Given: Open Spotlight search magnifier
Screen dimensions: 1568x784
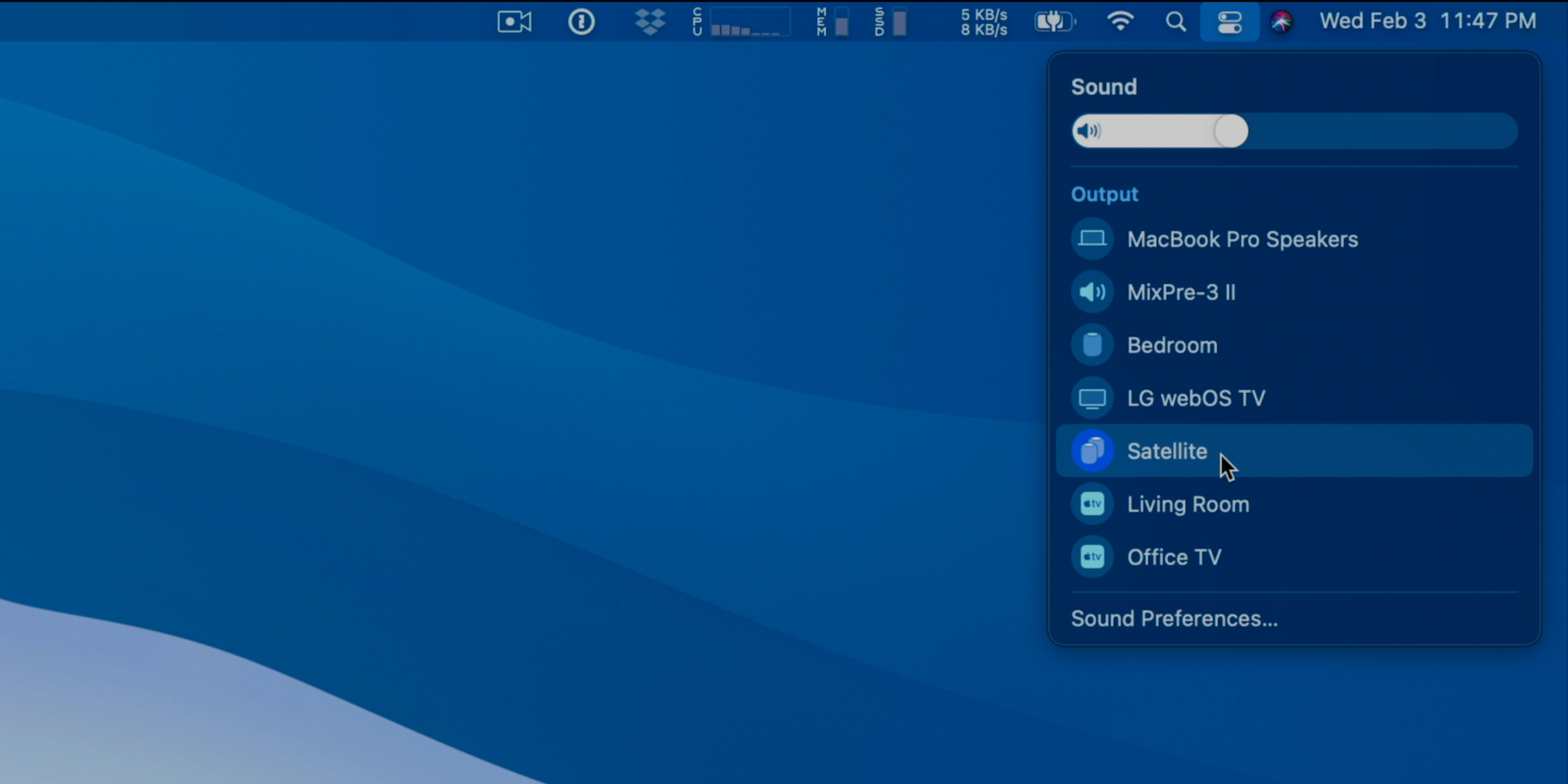Looking at the screenshot, I should pyautogui.click(x=1175, y=22).
